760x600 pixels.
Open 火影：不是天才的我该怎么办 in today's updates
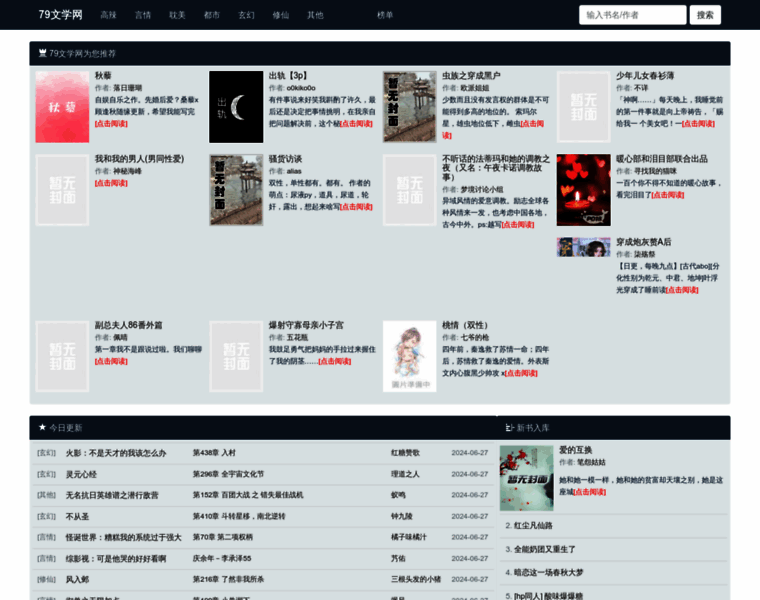coord(116,453)
